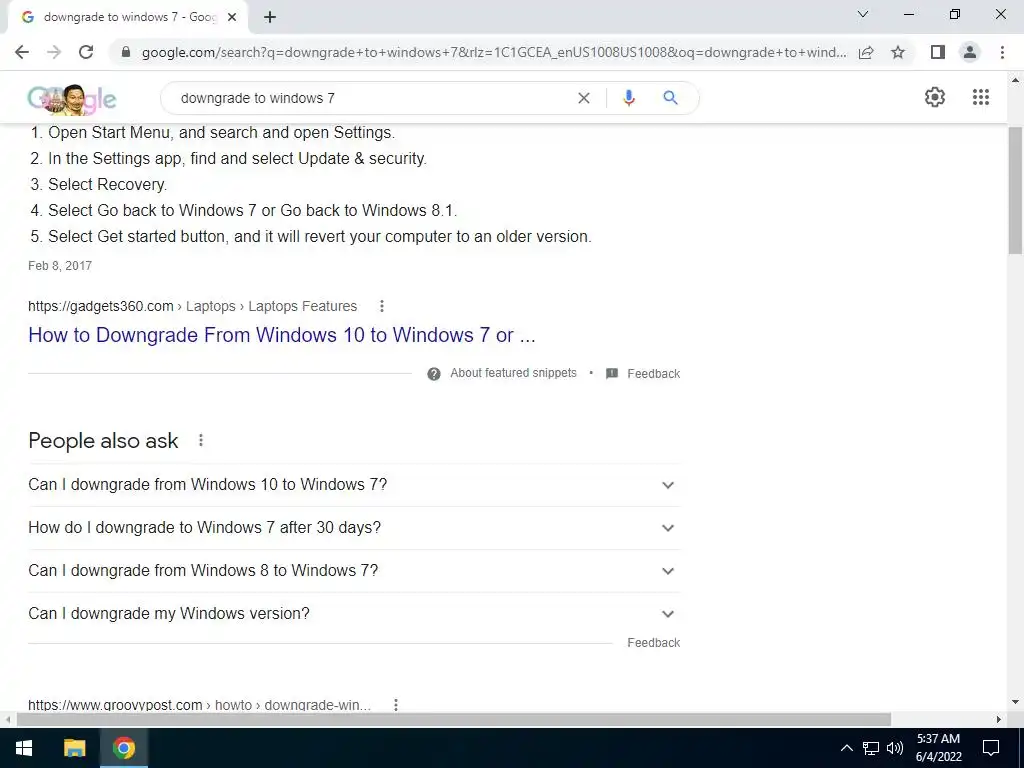Image resolution: width=1024 pixels, height=768 pixels.
Task: Open a new browser tab
Action: 270,18
